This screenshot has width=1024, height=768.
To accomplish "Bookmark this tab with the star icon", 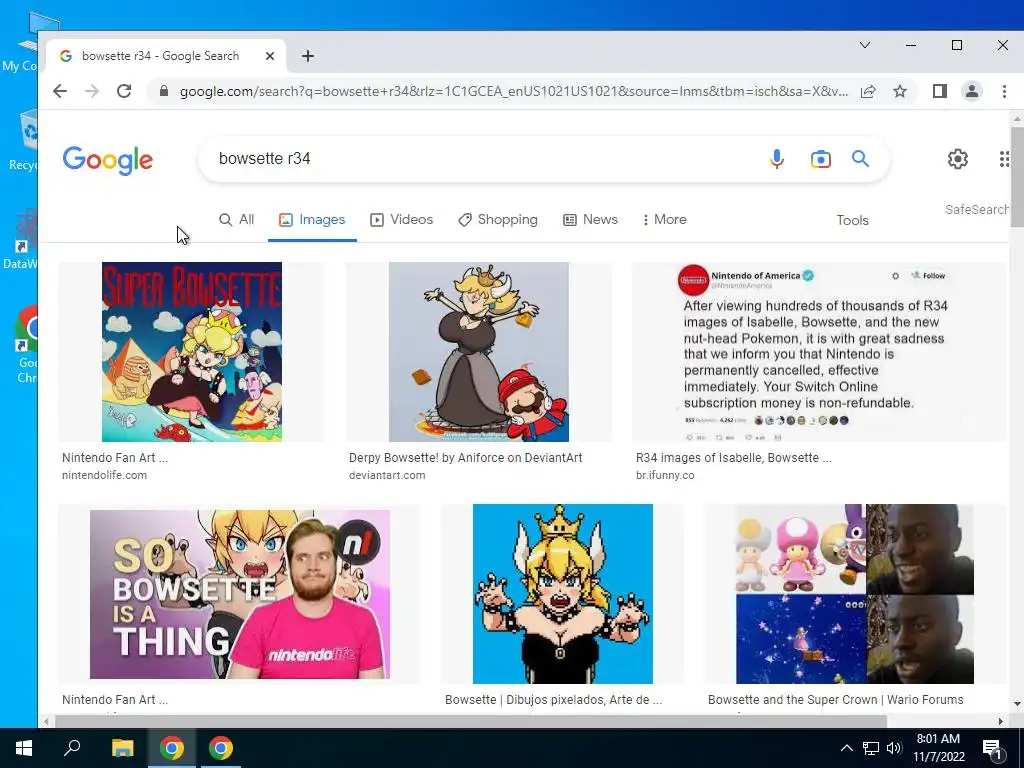I will tap(900, 91).
